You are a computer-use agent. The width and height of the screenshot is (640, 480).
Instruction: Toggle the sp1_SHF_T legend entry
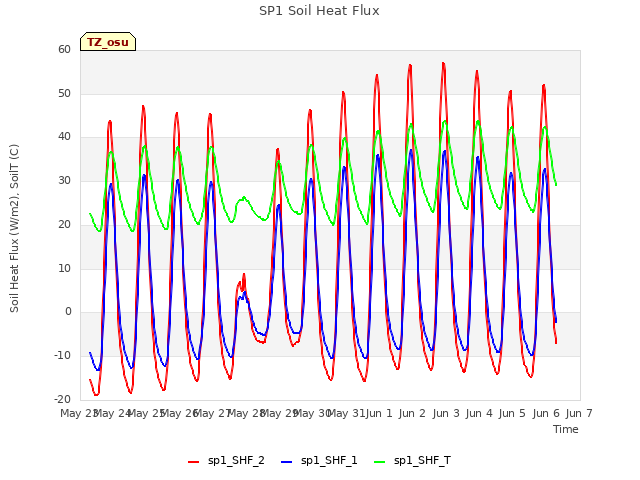(412, 460)
